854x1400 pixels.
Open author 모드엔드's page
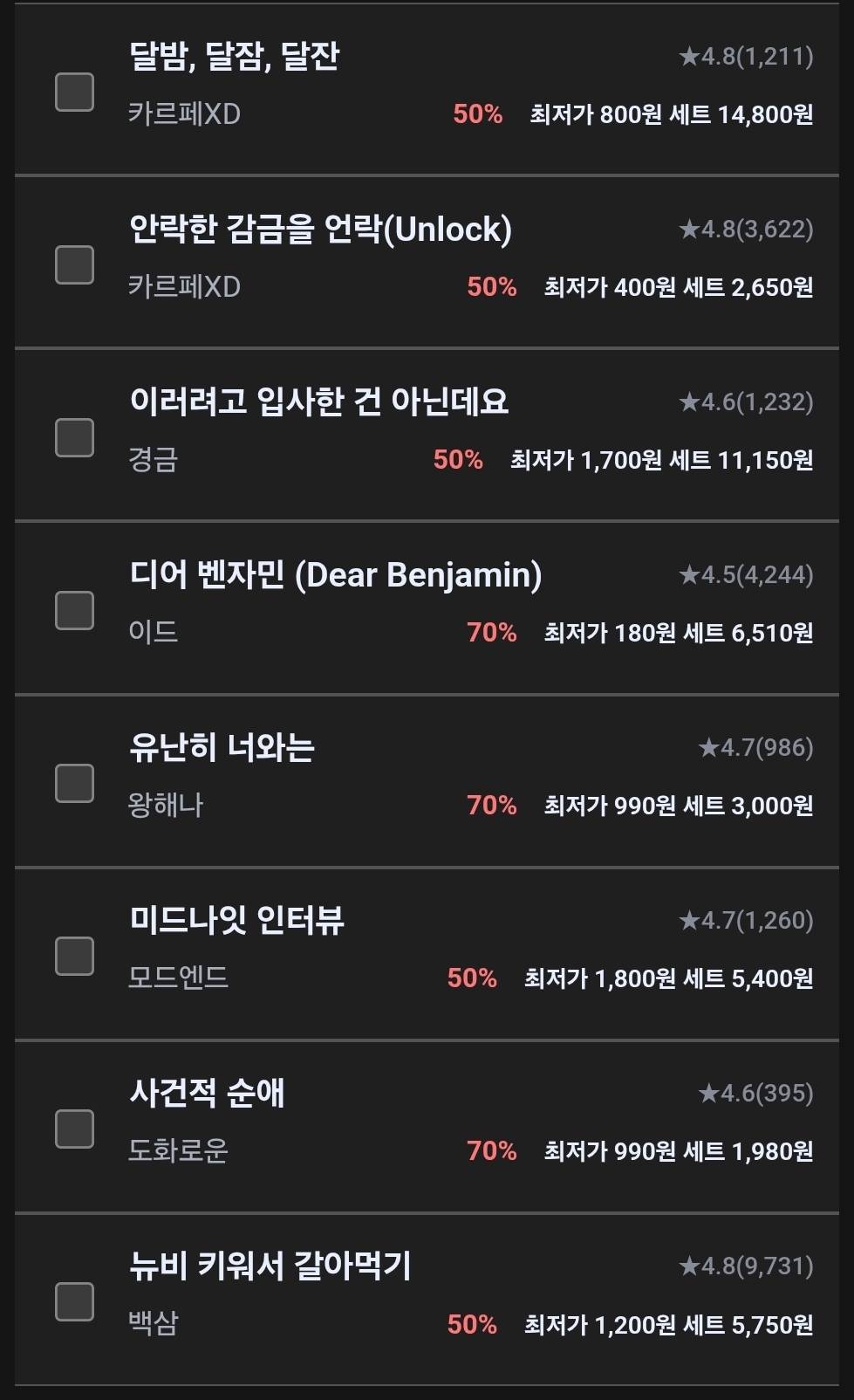coord(178,978)
